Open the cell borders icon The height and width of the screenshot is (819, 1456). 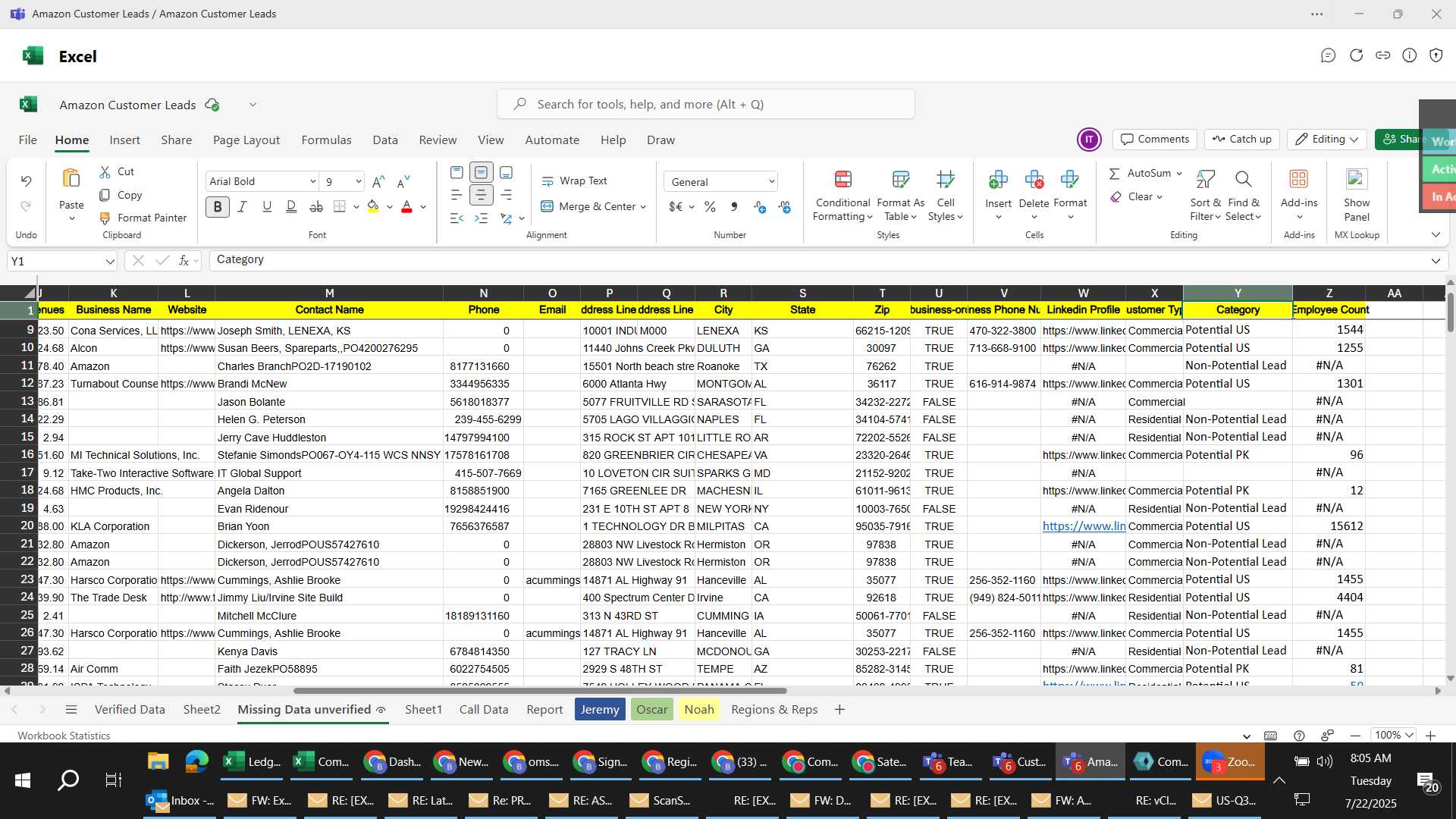pos(340,206)
